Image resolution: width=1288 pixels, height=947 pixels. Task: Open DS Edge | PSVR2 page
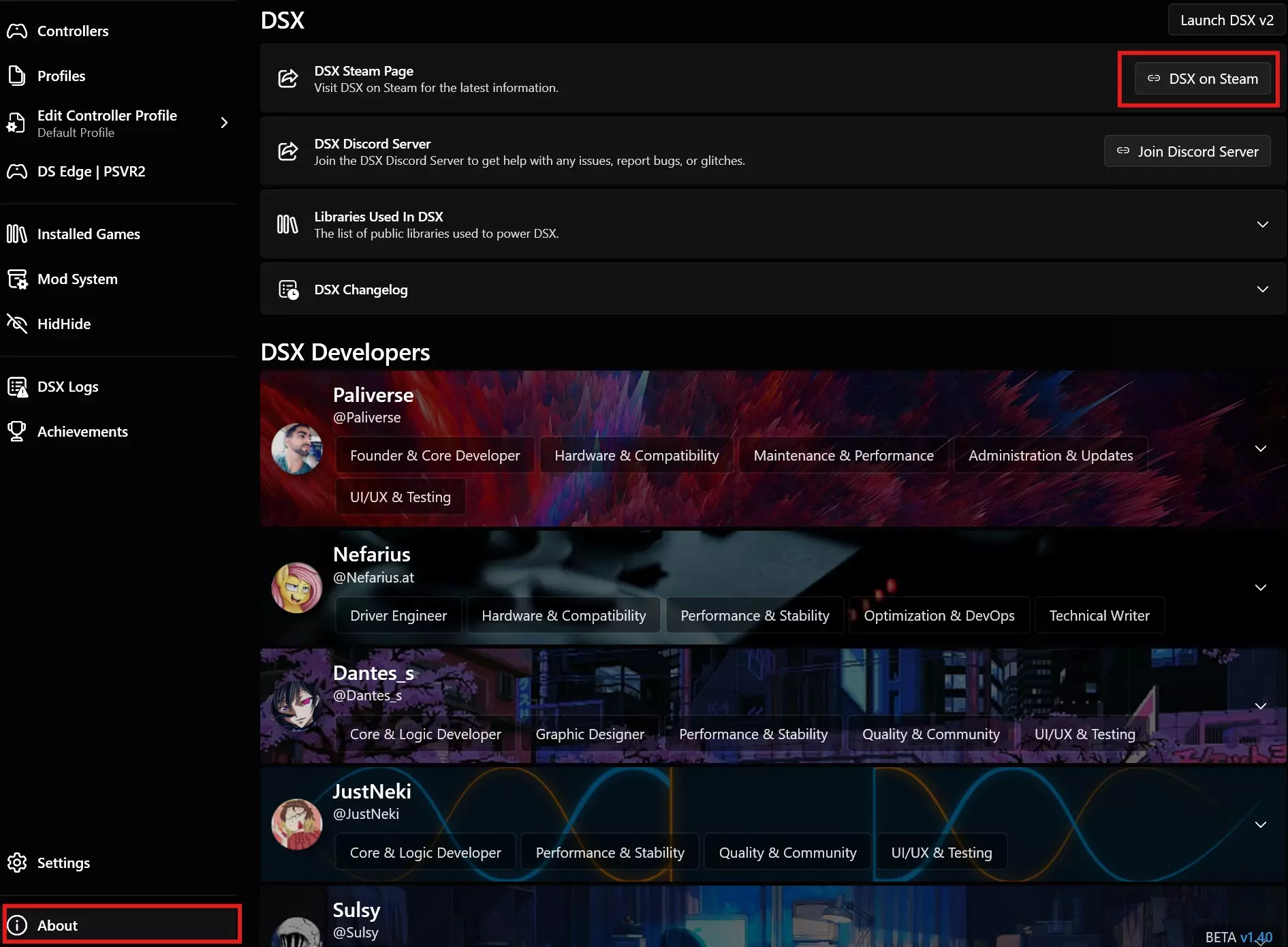(119, 171)
